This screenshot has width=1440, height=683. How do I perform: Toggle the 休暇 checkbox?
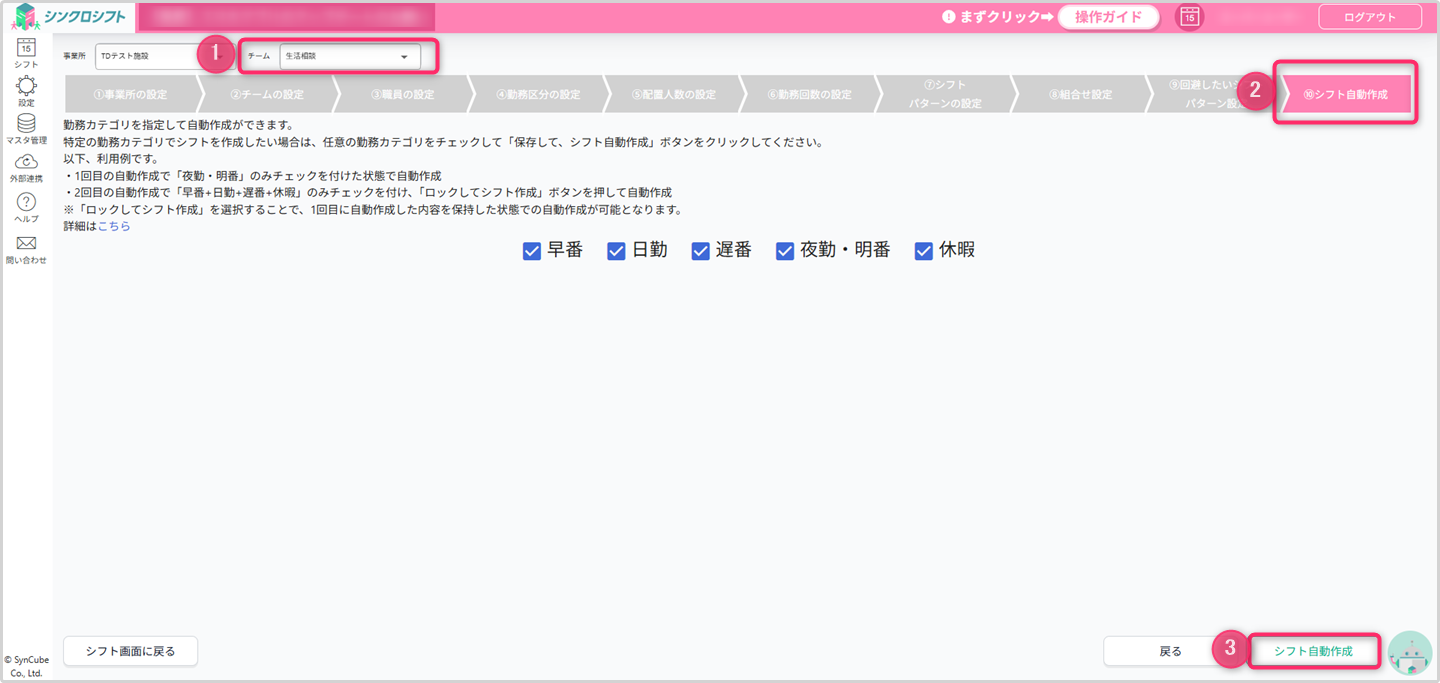point(924,251)
